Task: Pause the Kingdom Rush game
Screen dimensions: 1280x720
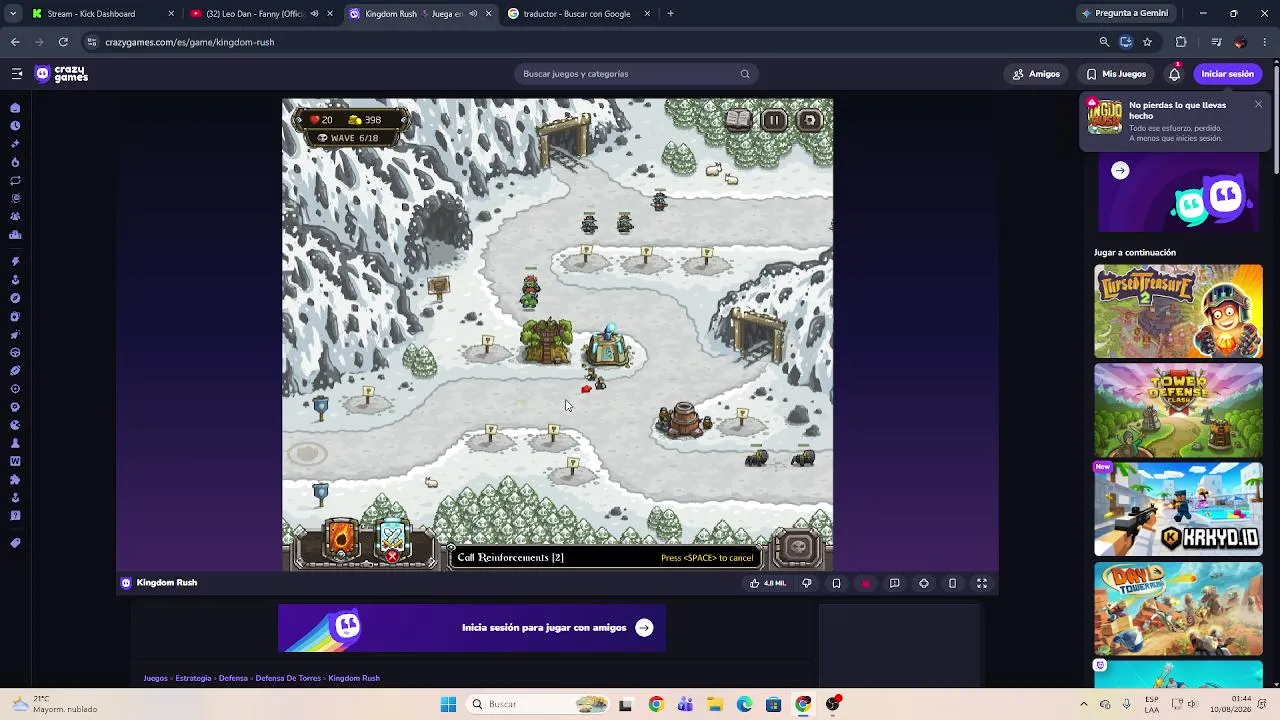Action: click(774, 121)
